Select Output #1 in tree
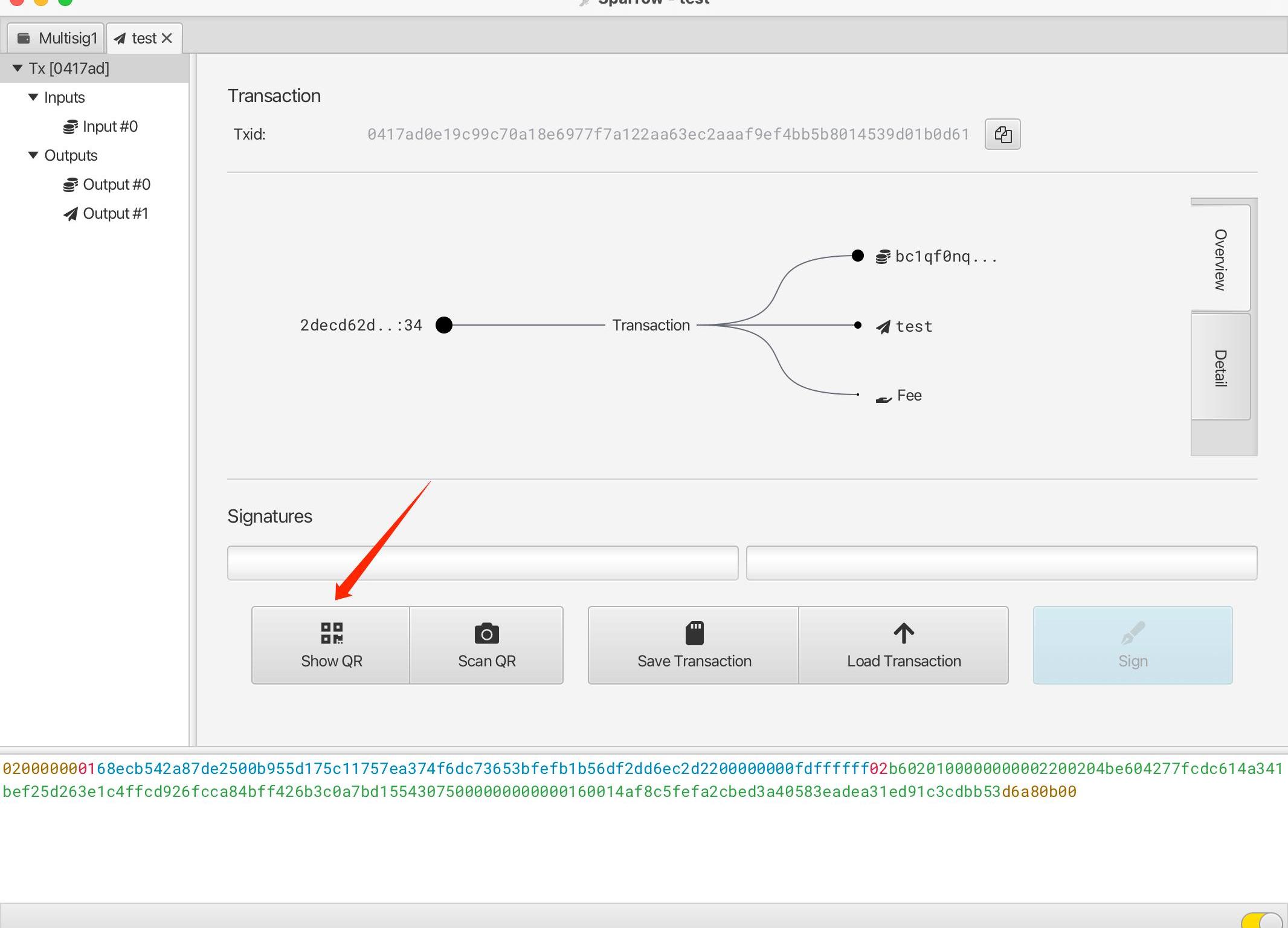 (115, 213)
